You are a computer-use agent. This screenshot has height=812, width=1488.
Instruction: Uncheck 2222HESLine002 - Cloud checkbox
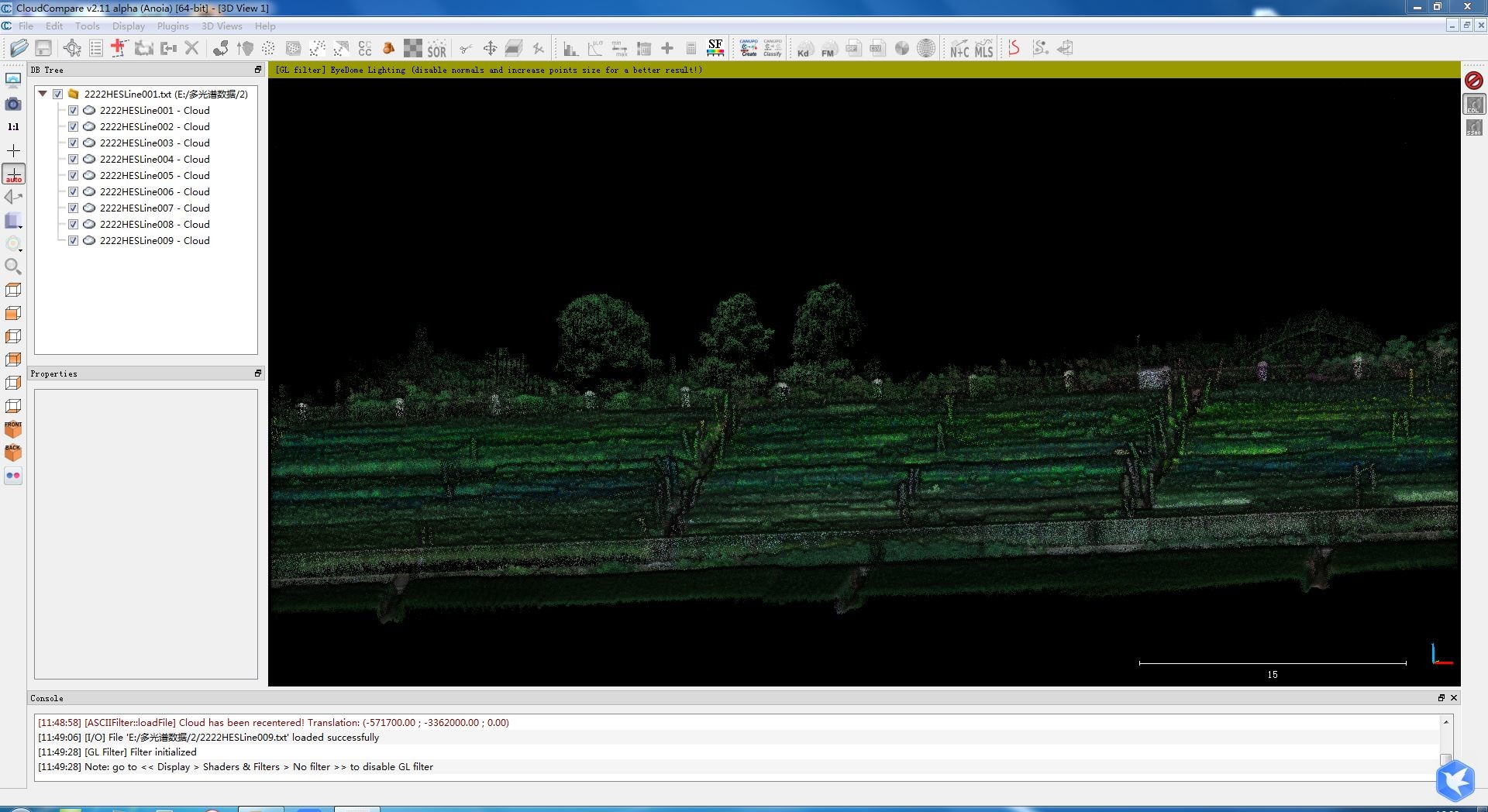[x=73, y=126]
